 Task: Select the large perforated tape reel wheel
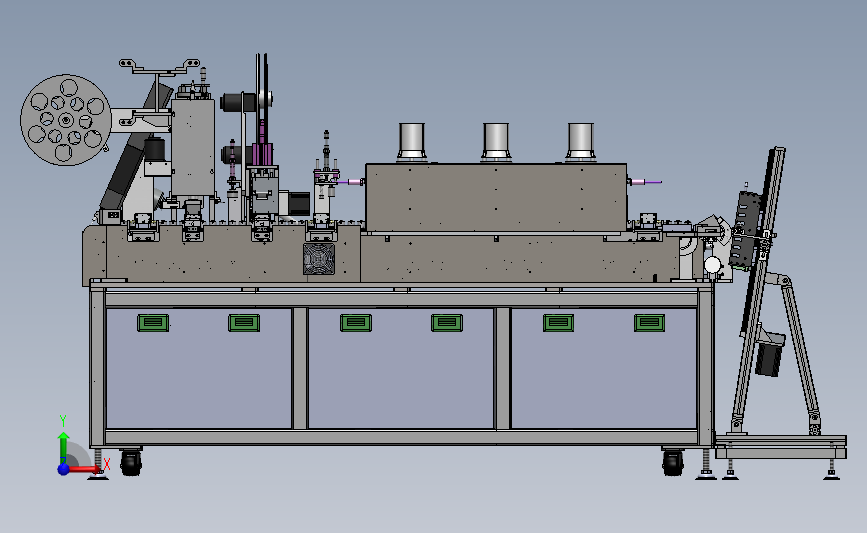pyautogui.click(x=66, y=120)
